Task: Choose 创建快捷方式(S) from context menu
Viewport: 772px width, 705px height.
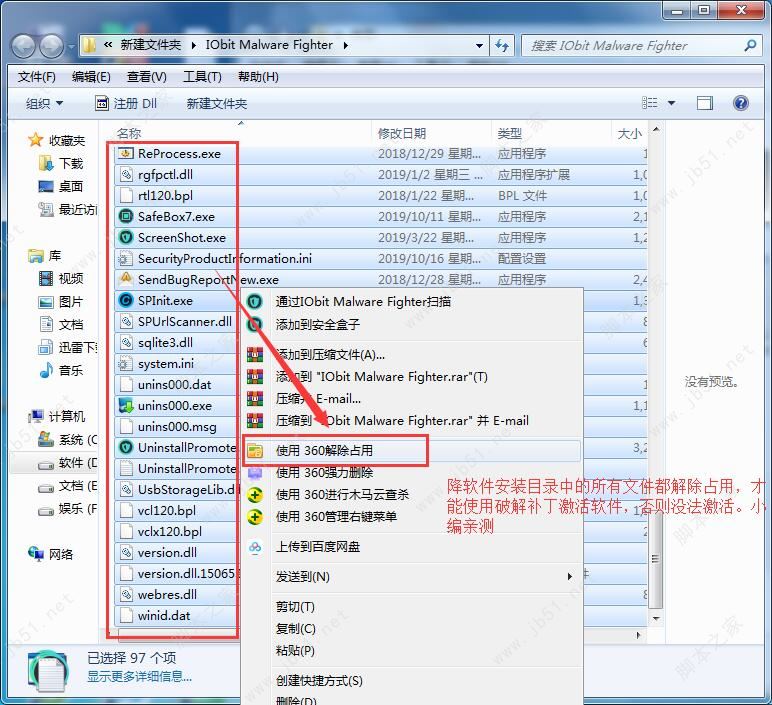Action: coord(412,681)
